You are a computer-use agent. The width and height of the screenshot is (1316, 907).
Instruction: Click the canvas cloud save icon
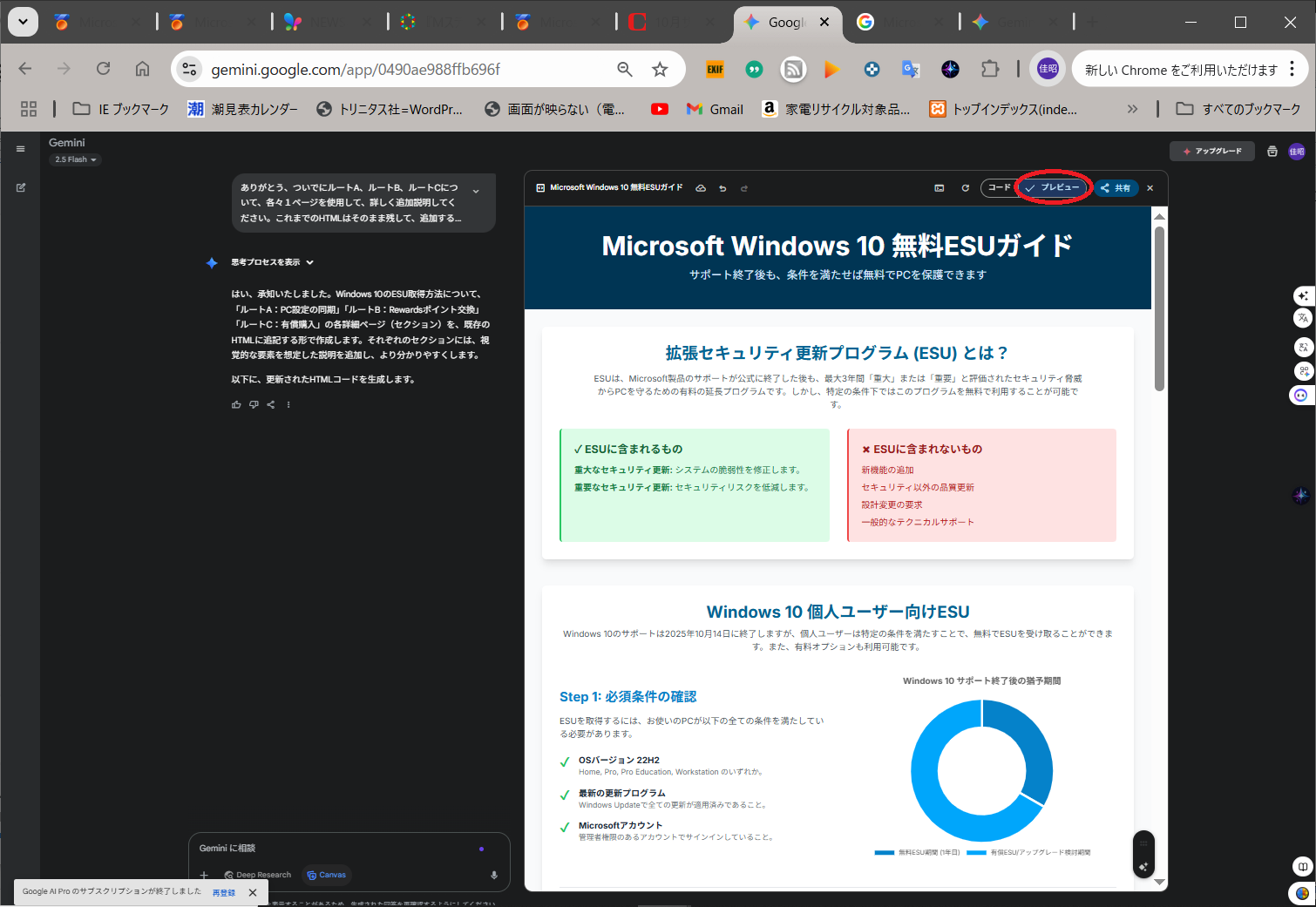pos(701,188)
